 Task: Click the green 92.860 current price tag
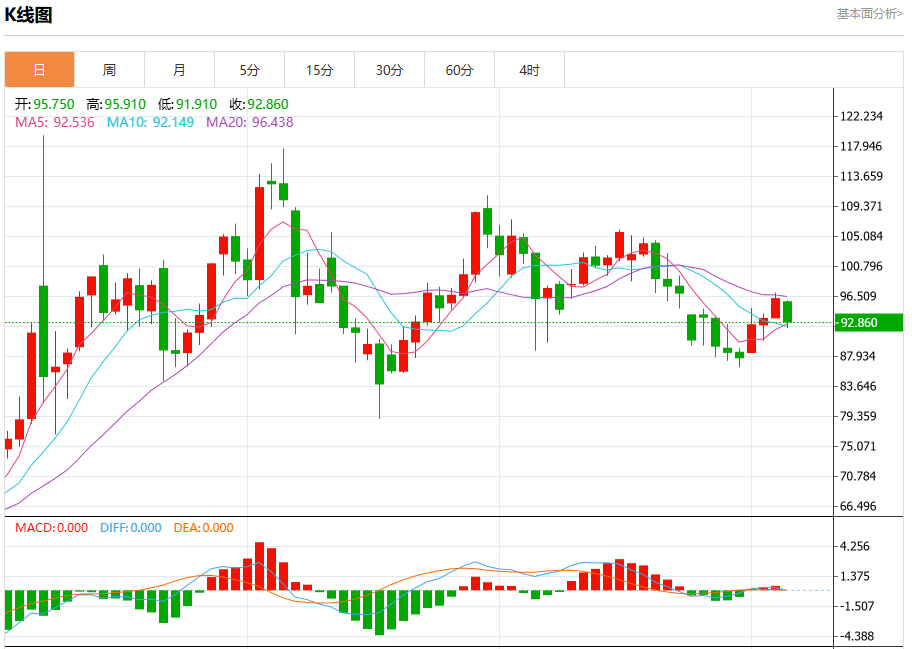pos(869,323)
